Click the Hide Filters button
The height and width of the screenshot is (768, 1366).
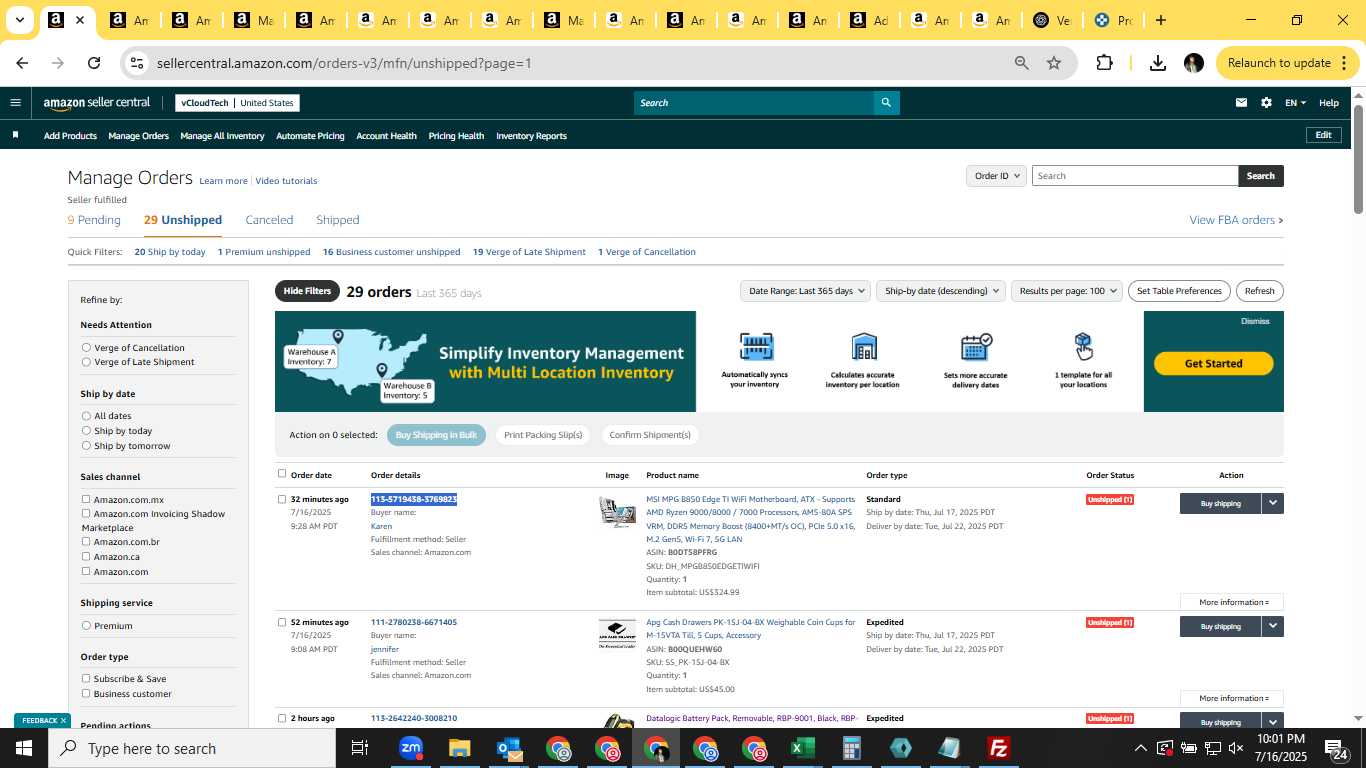point(307,291)
